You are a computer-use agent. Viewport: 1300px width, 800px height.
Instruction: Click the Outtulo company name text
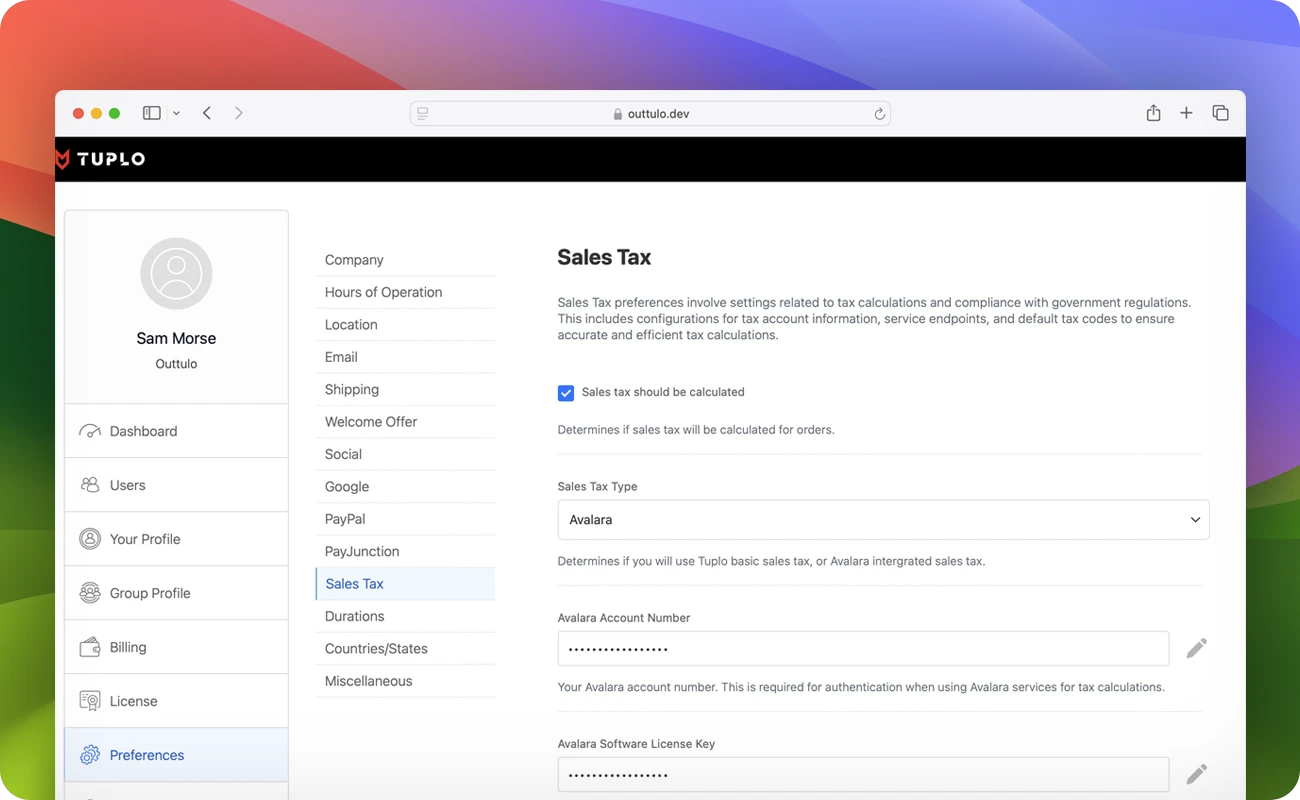tap(176, 364)
